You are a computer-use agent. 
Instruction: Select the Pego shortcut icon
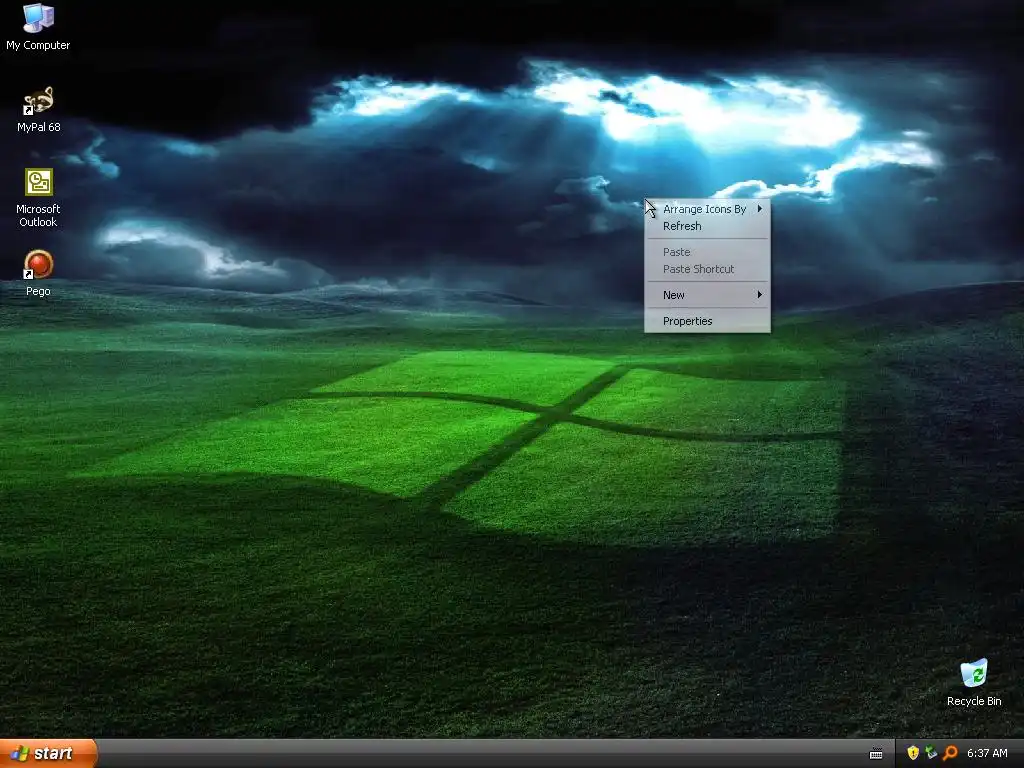pos(38,273)
